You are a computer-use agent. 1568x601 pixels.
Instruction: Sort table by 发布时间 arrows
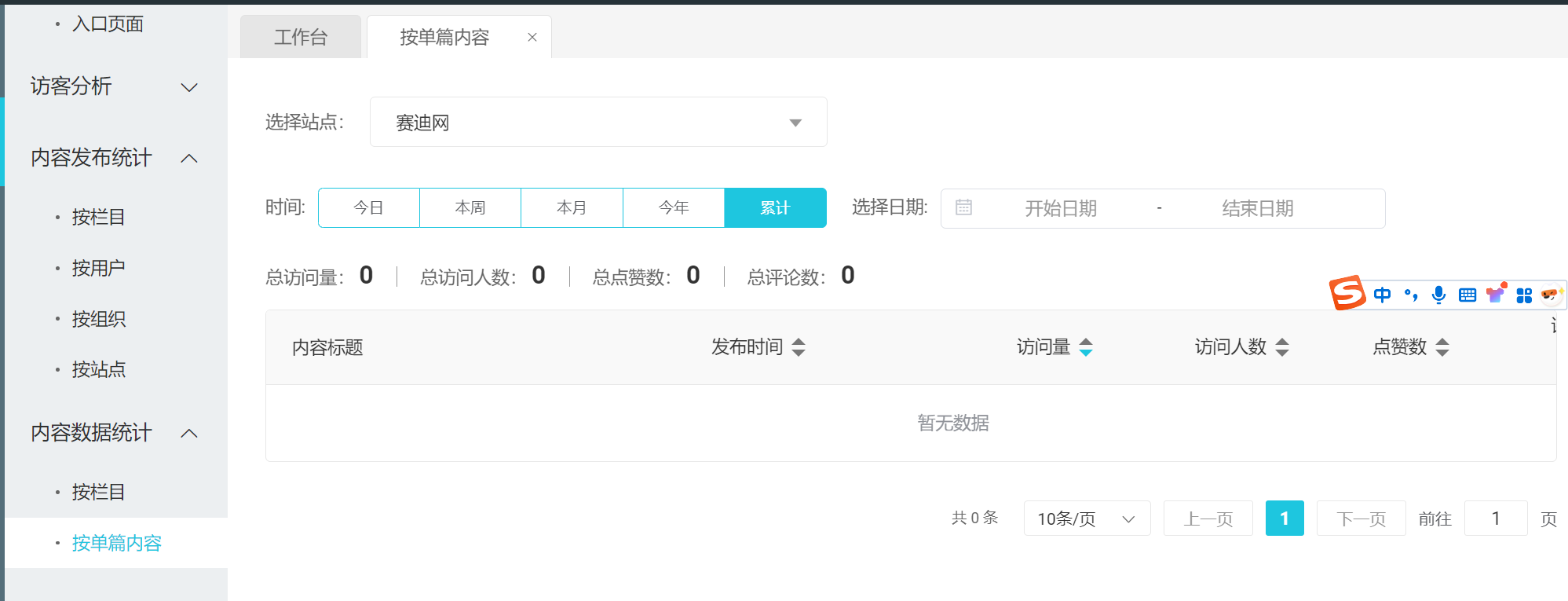click(x=799, y=347)
